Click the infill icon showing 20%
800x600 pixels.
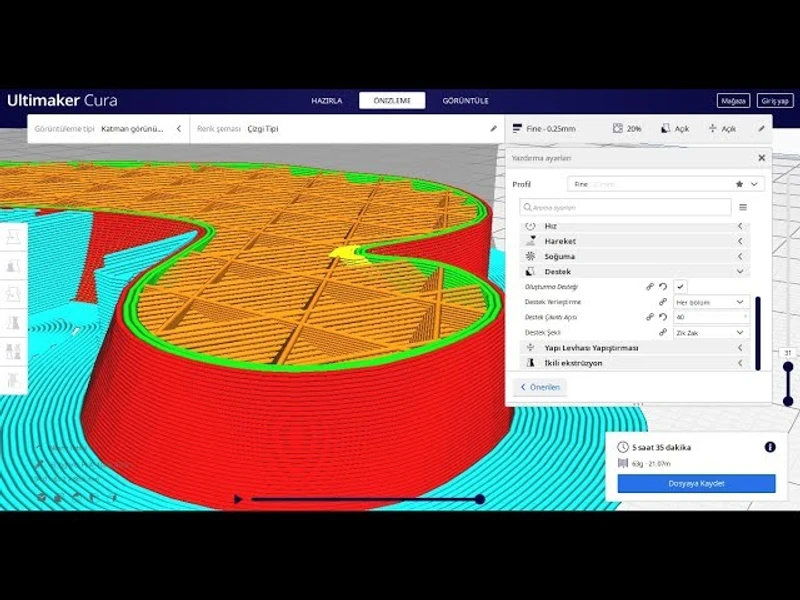point(617,128)
